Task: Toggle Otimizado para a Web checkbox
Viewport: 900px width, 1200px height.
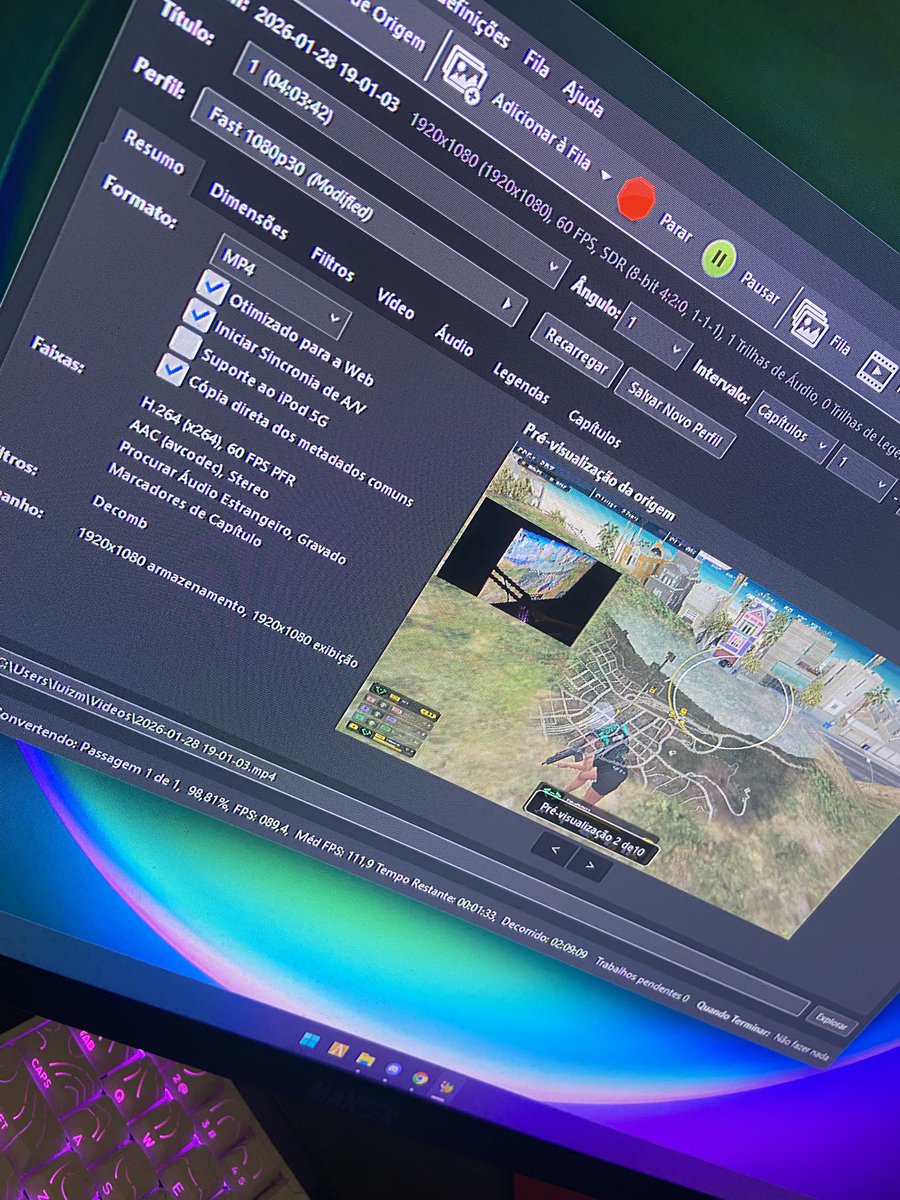Action: coord(213,286)
